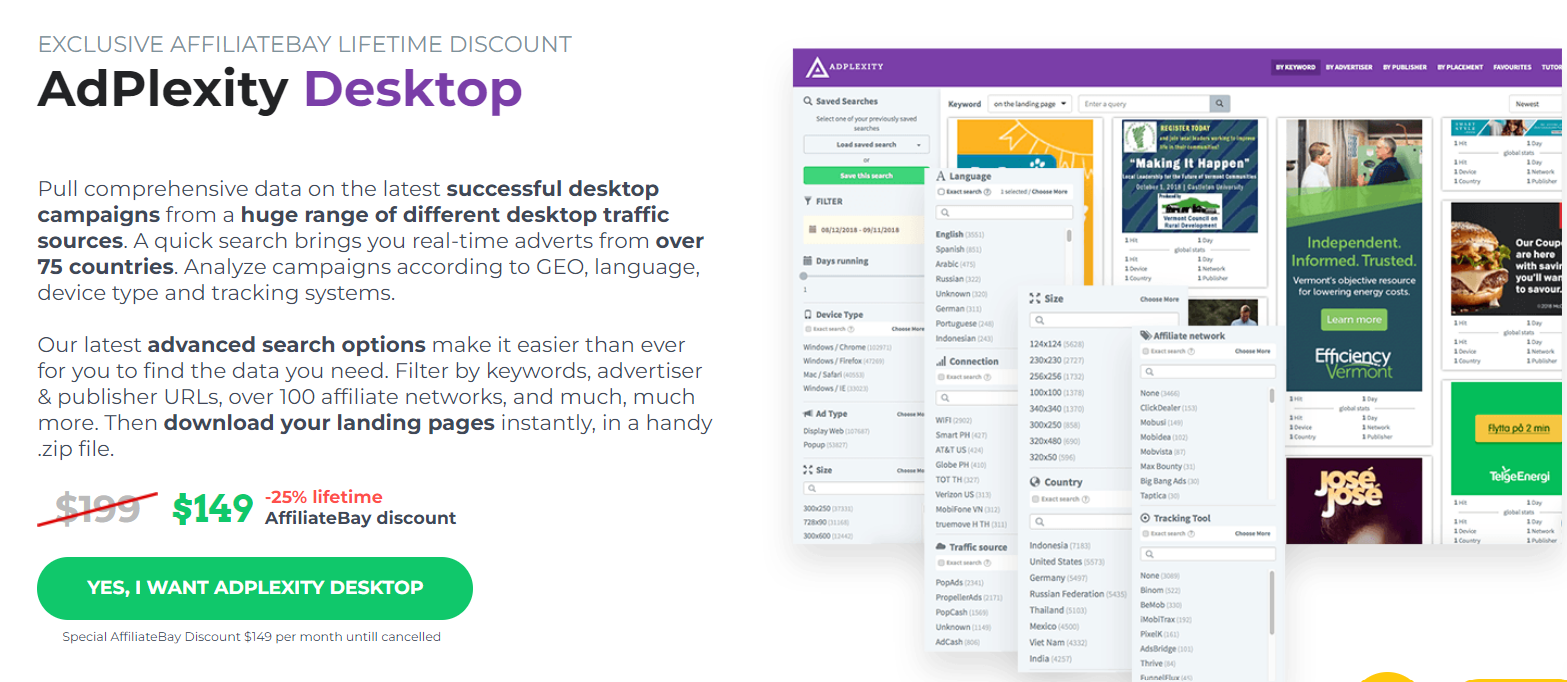Click the FILTER funnel icon
This screenshot has width=1567, height=682.
tap(808, 201)
